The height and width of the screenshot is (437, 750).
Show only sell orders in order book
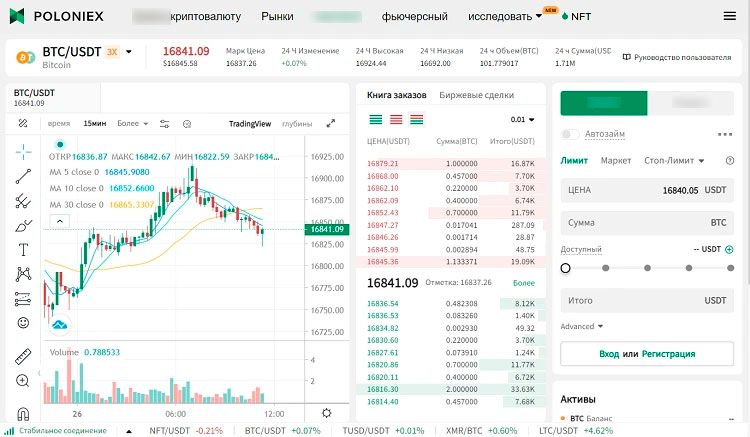396,120
